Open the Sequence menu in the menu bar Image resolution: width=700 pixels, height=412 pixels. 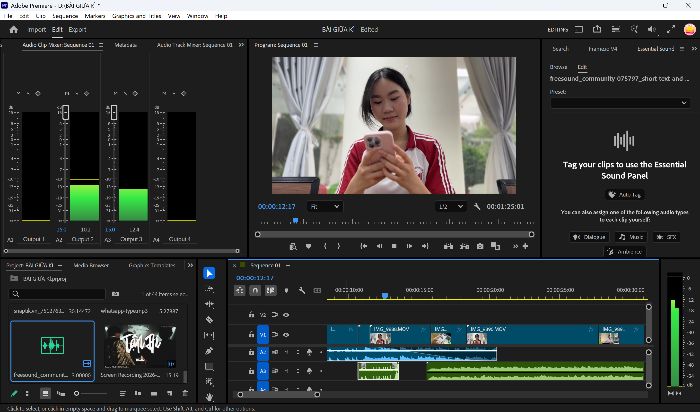[65, 16]
